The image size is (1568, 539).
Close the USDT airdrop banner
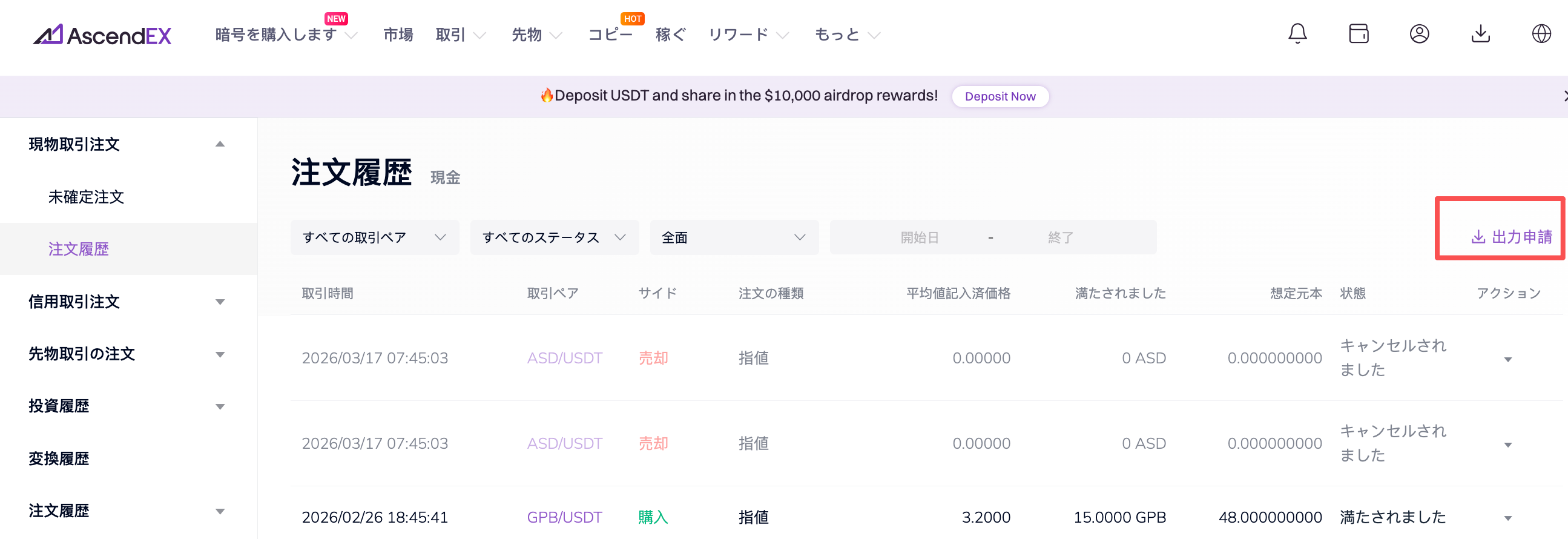[x=1563, y=96]
